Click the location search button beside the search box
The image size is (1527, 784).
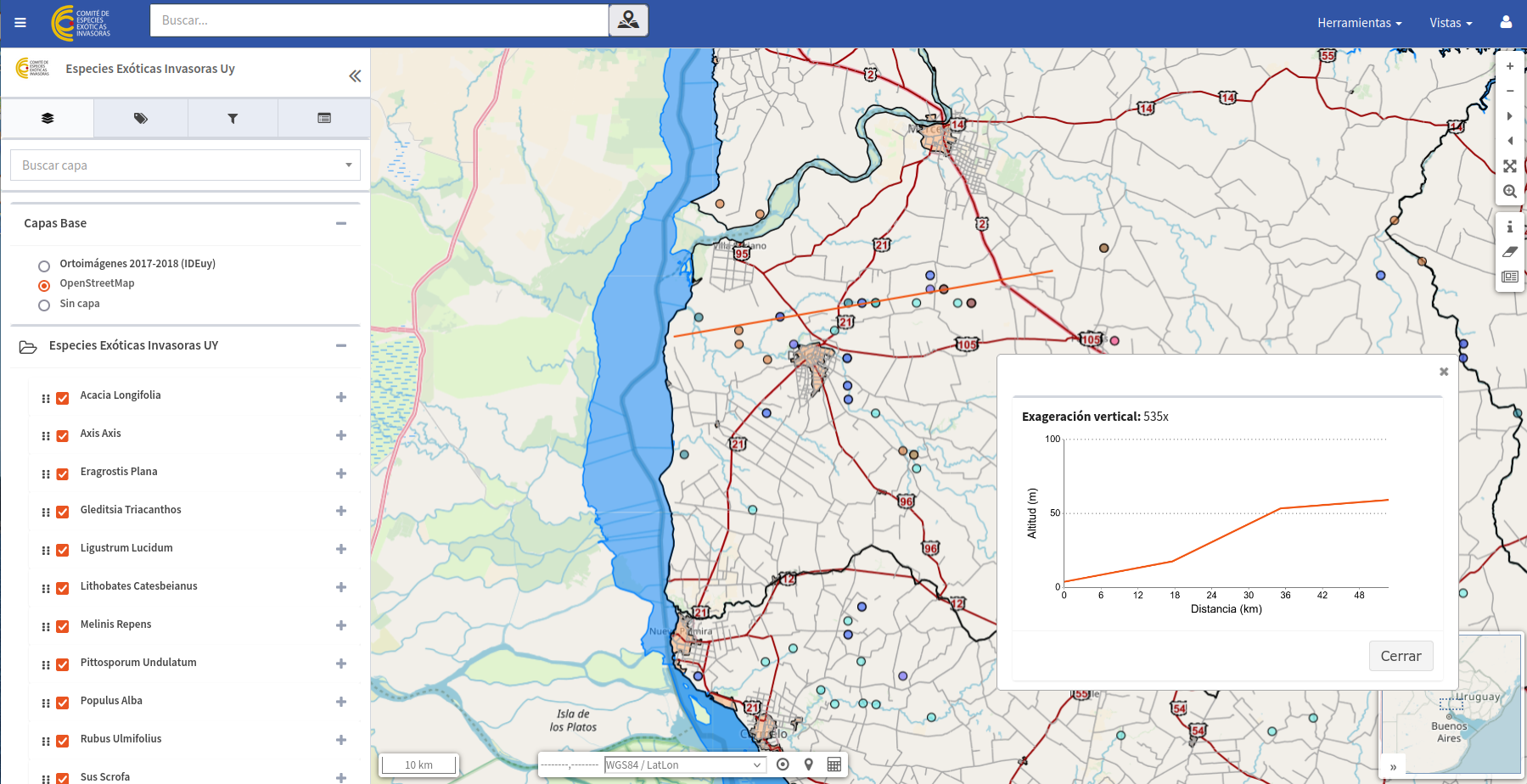coord(628,20)
